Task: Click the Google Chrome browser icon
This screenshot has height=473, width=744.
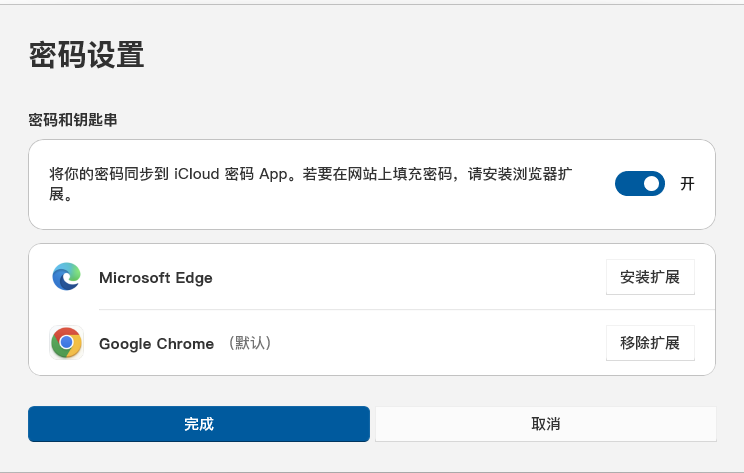Action: (67, 343)
